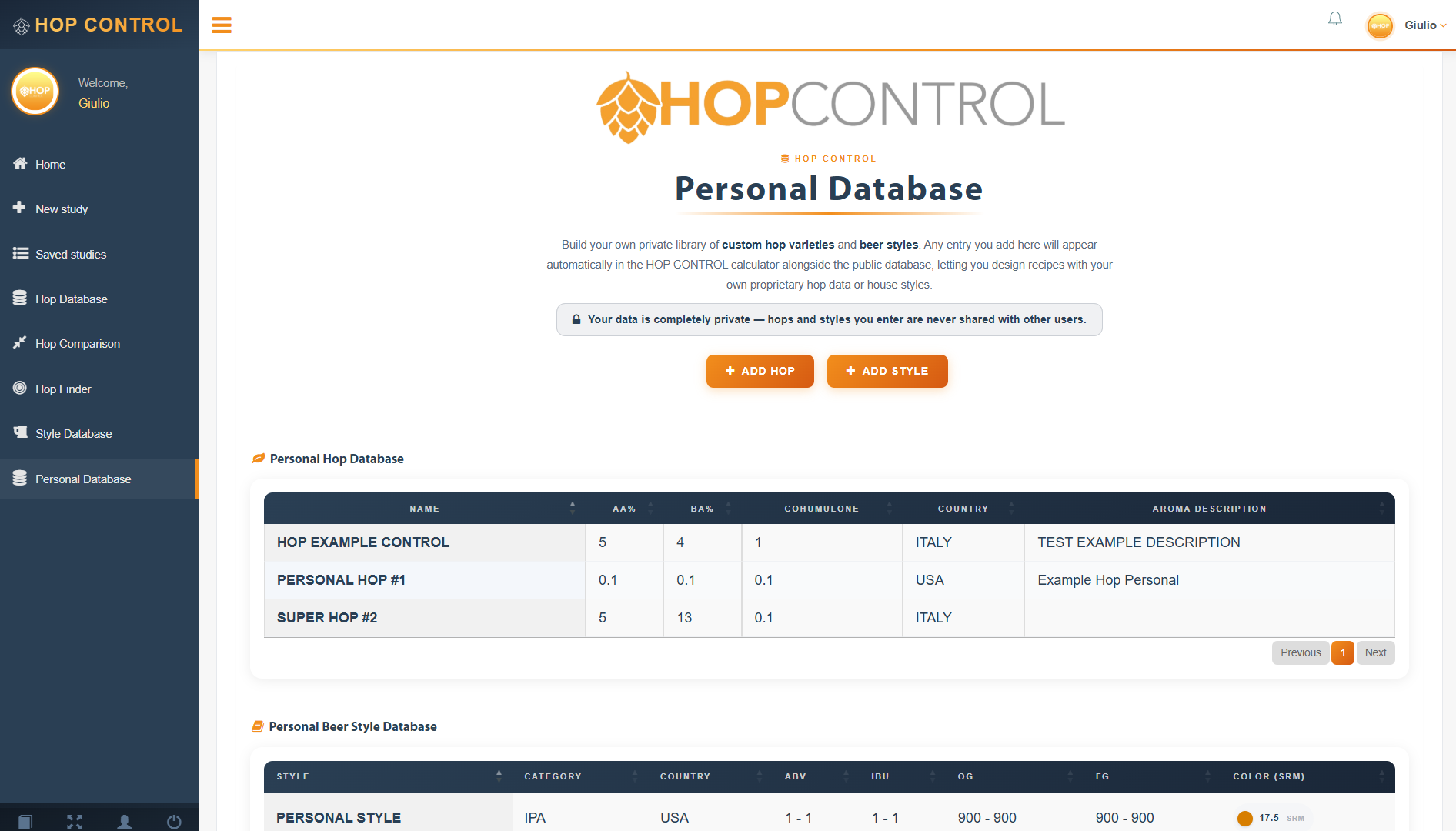Click Next pagination button
The image size is (1456, 831).
pyautogui.click(x=1375, y=652)
